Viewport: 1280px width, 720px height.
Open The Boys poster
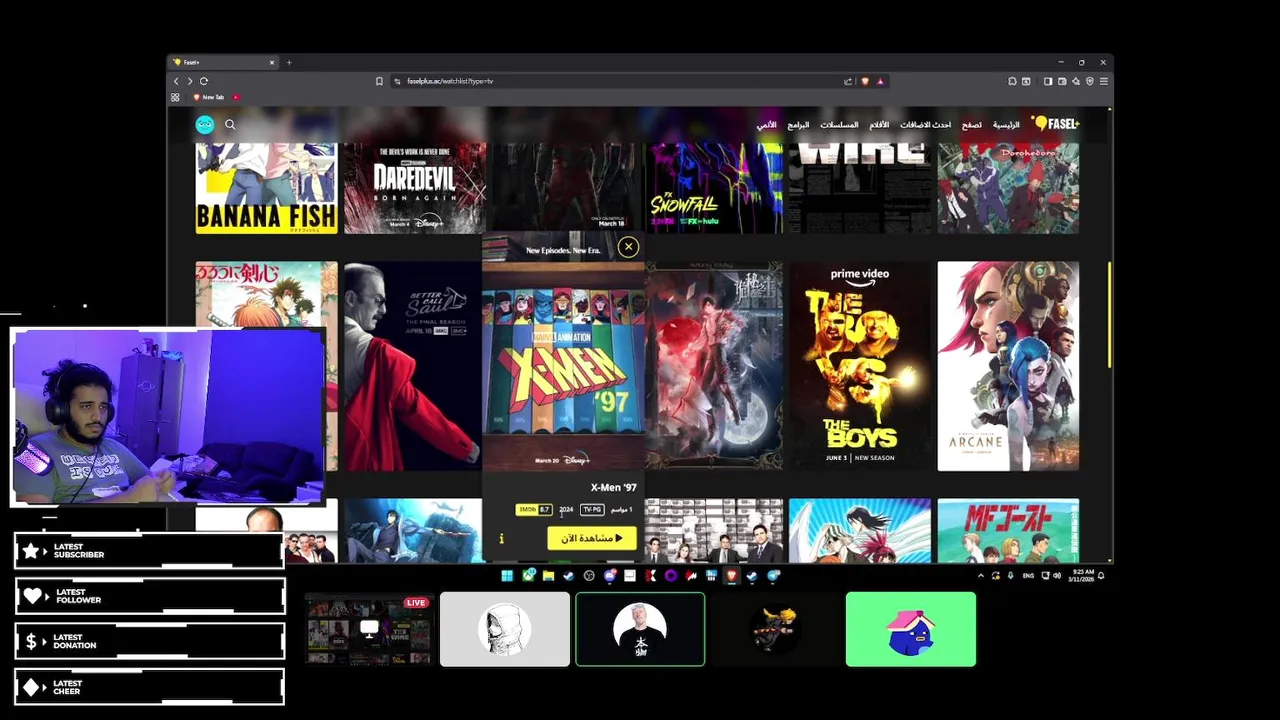[x=859, y=366]
